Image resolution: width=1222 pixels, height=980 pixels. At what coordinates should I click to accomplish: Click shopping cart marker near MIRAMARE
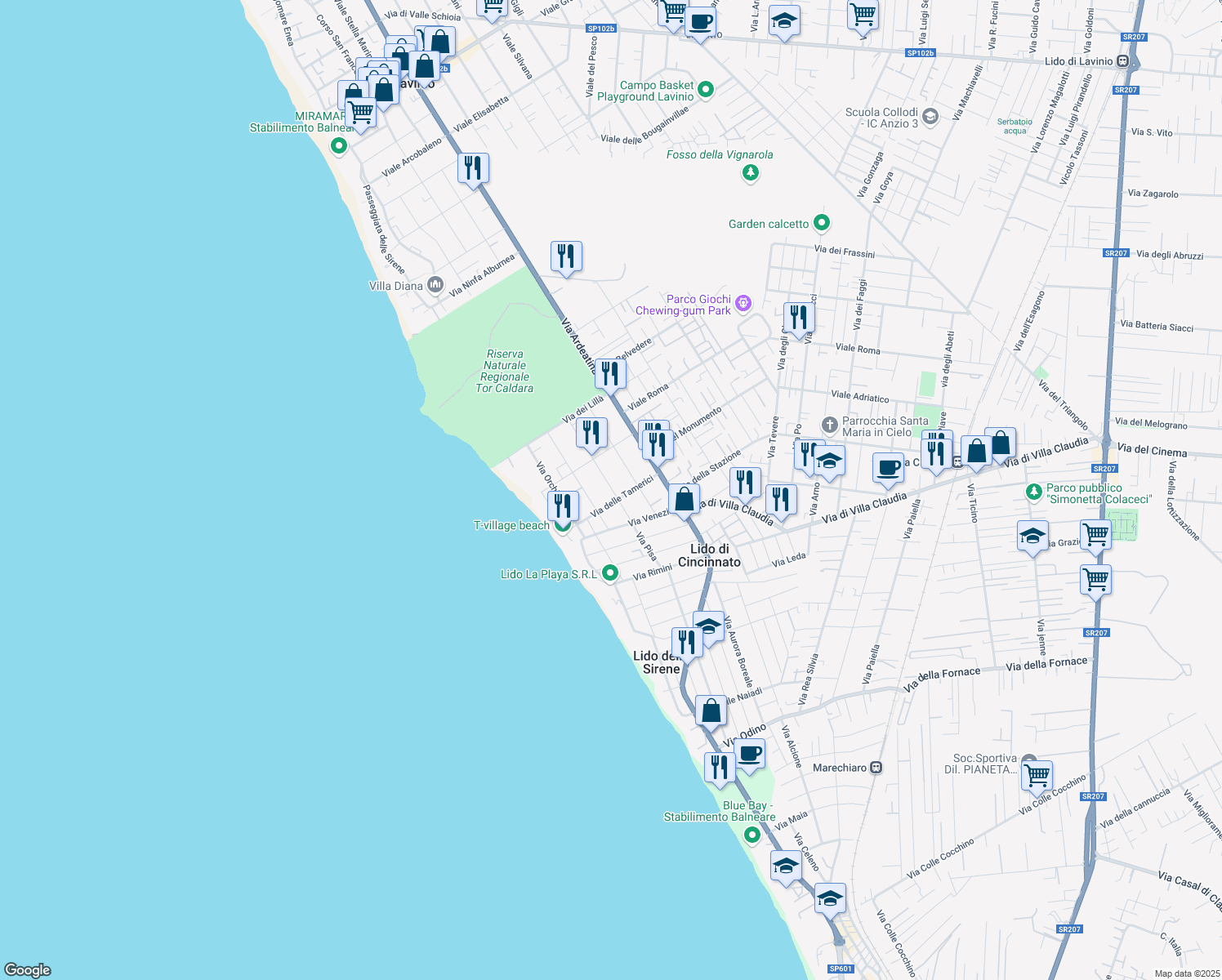click(360, 114)
